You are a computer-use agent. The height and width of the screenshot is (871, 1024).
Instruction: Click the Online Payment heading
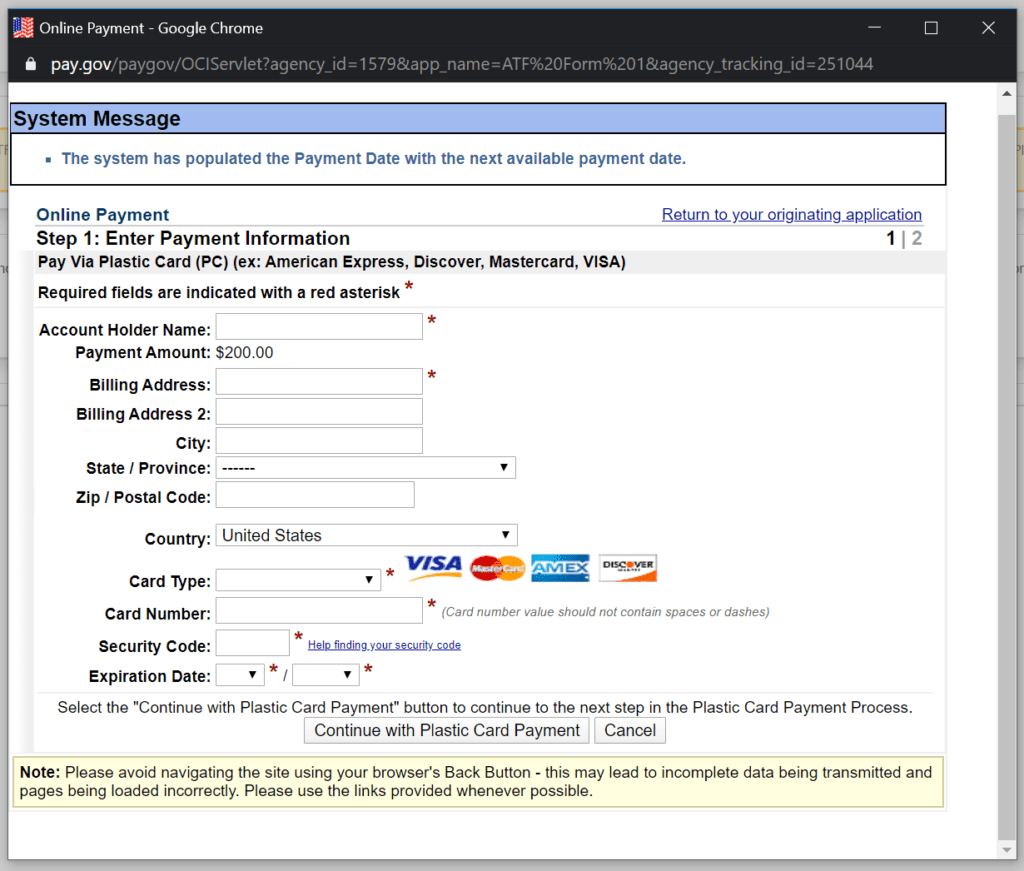tap(103, 215)
